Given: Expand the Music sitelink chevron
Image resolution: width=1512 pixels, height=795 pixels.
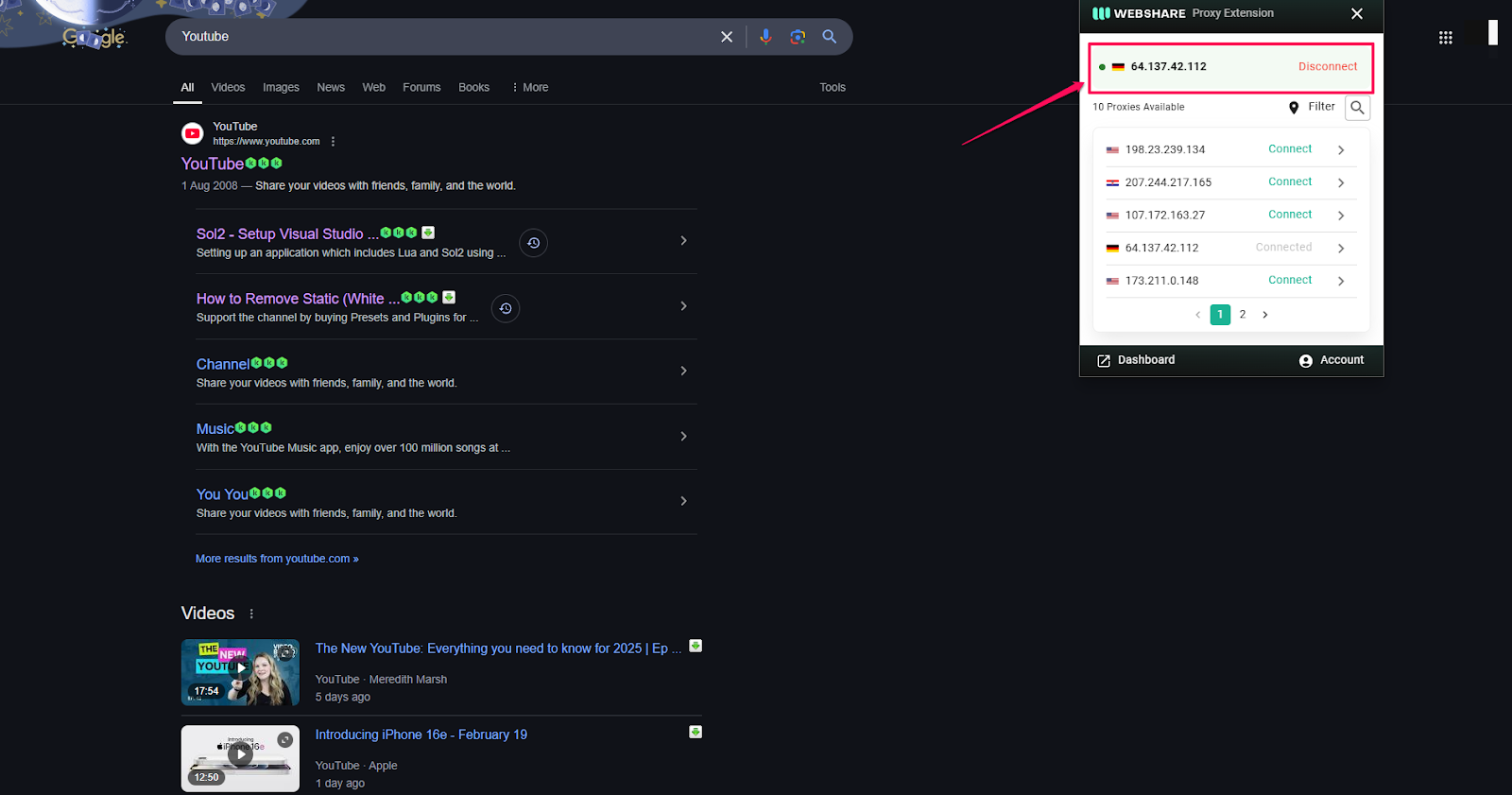Looking at the screenshot, I should click(683, 436).
